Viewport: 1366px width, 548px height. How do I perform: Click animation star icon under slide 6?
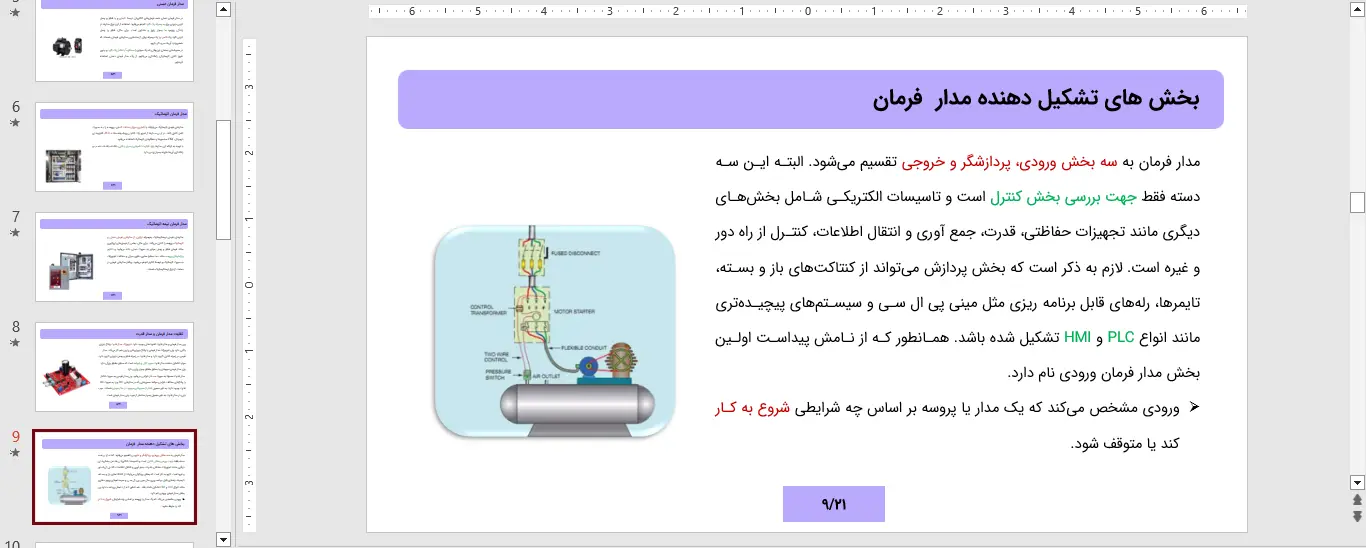pos(15,123)
